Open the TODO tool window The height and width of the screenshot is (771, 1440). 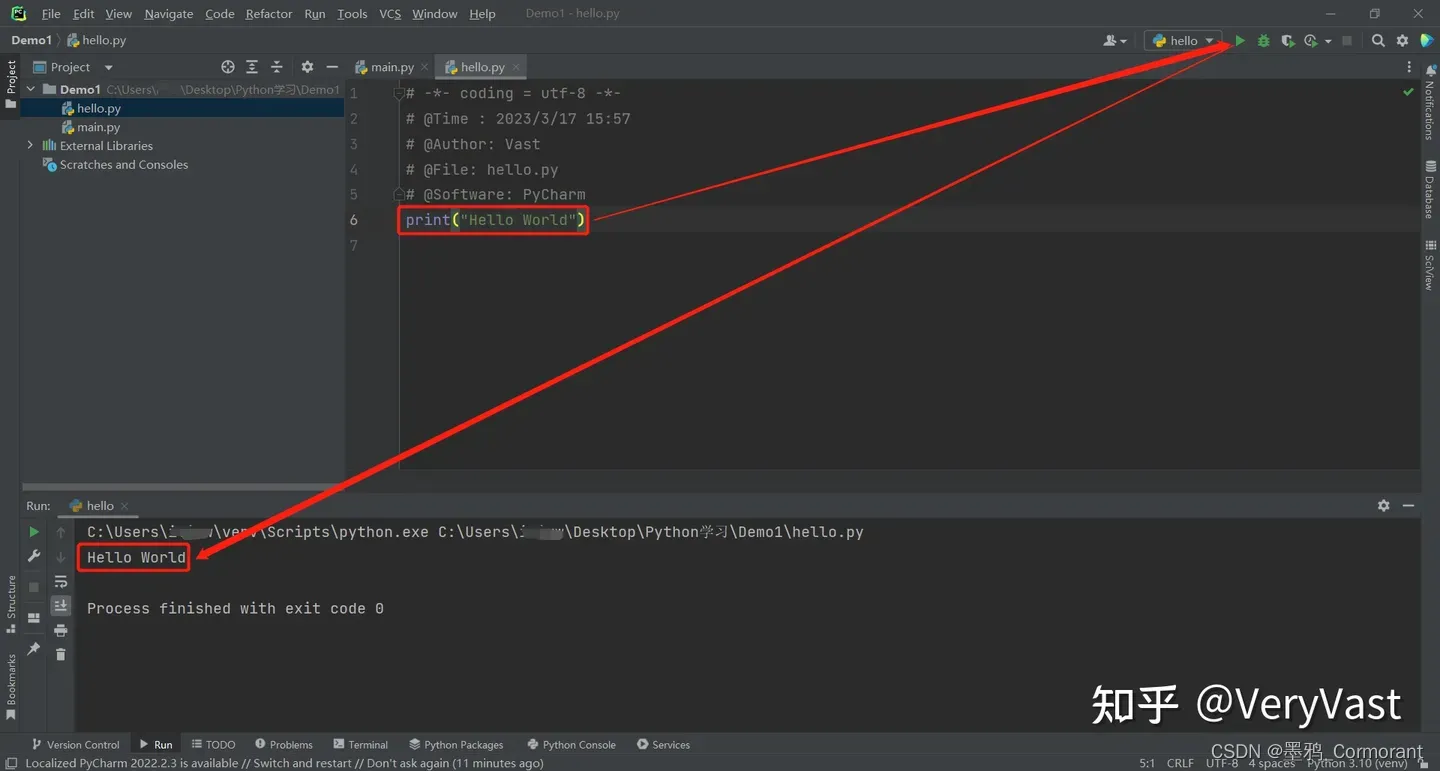pos(213,745)
